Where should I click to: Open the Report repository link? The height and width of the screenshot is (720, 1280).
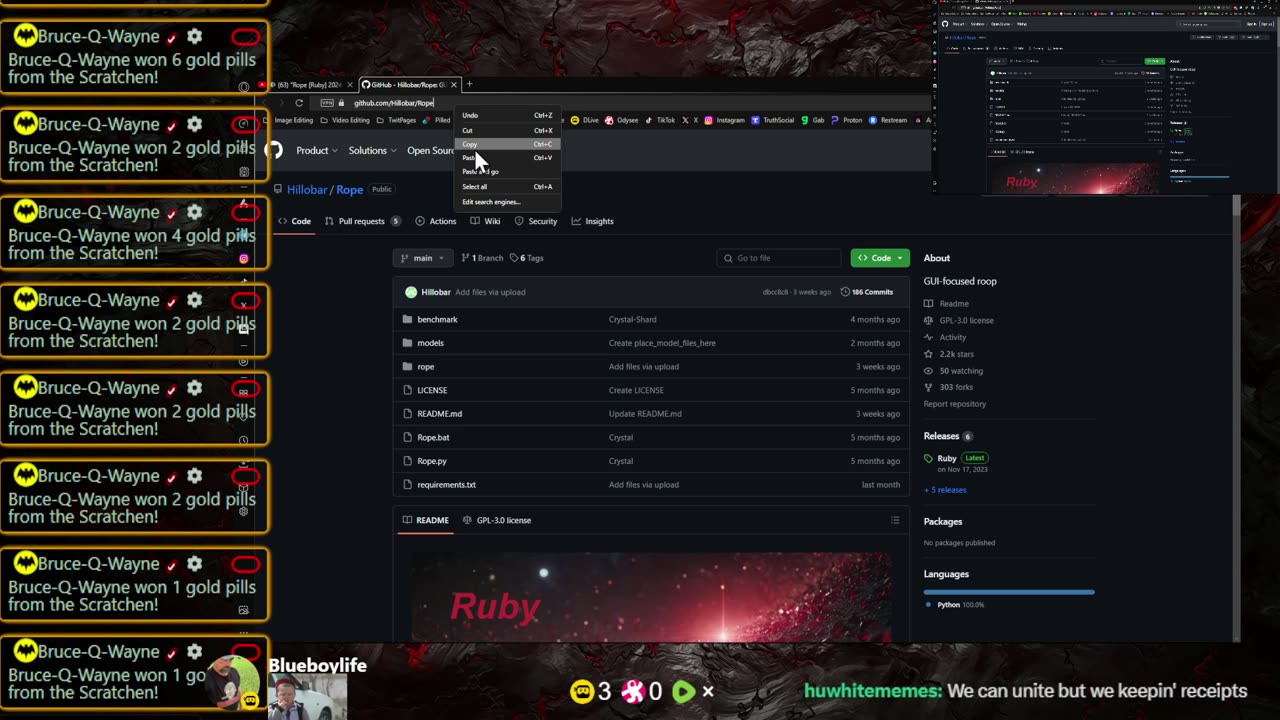[x=955, y=404]
